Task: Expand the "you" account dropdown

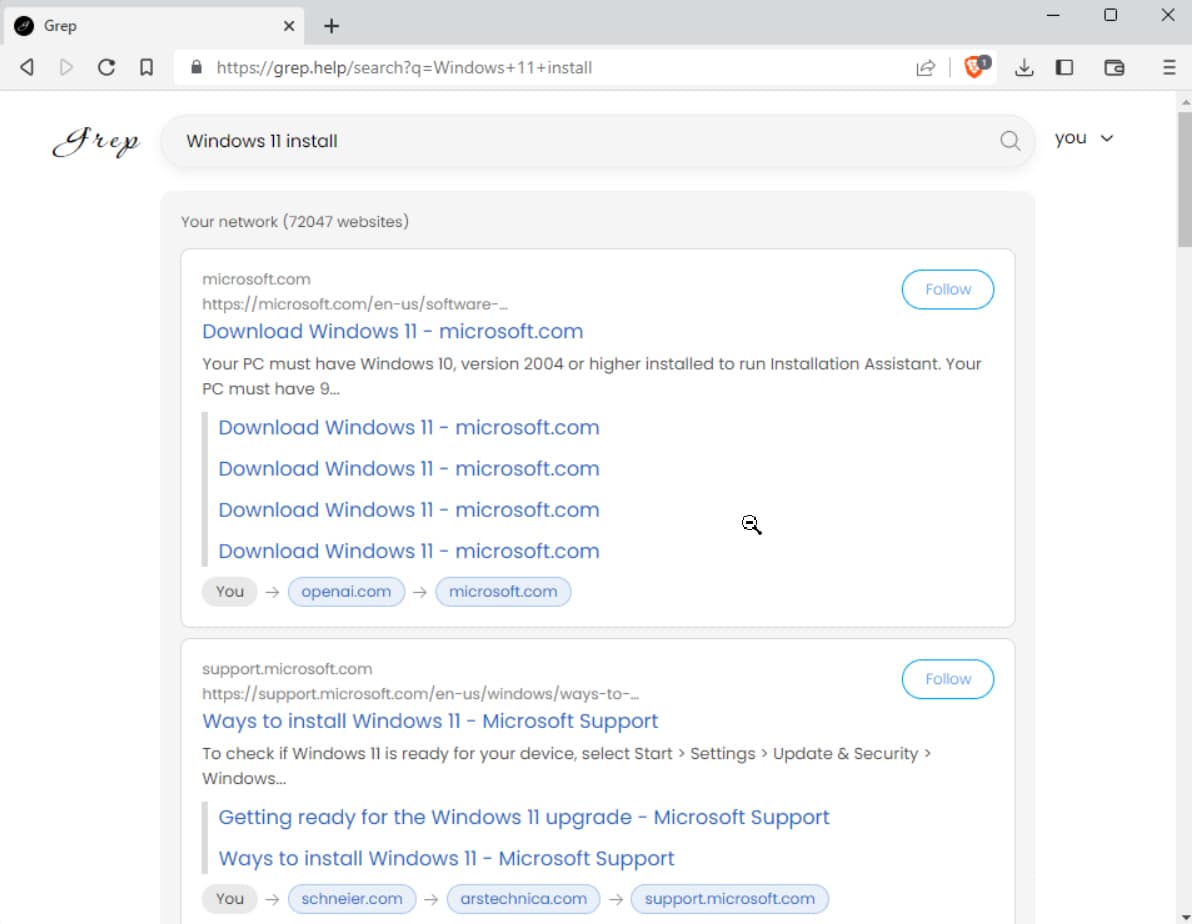Action: coord(1084,138)
